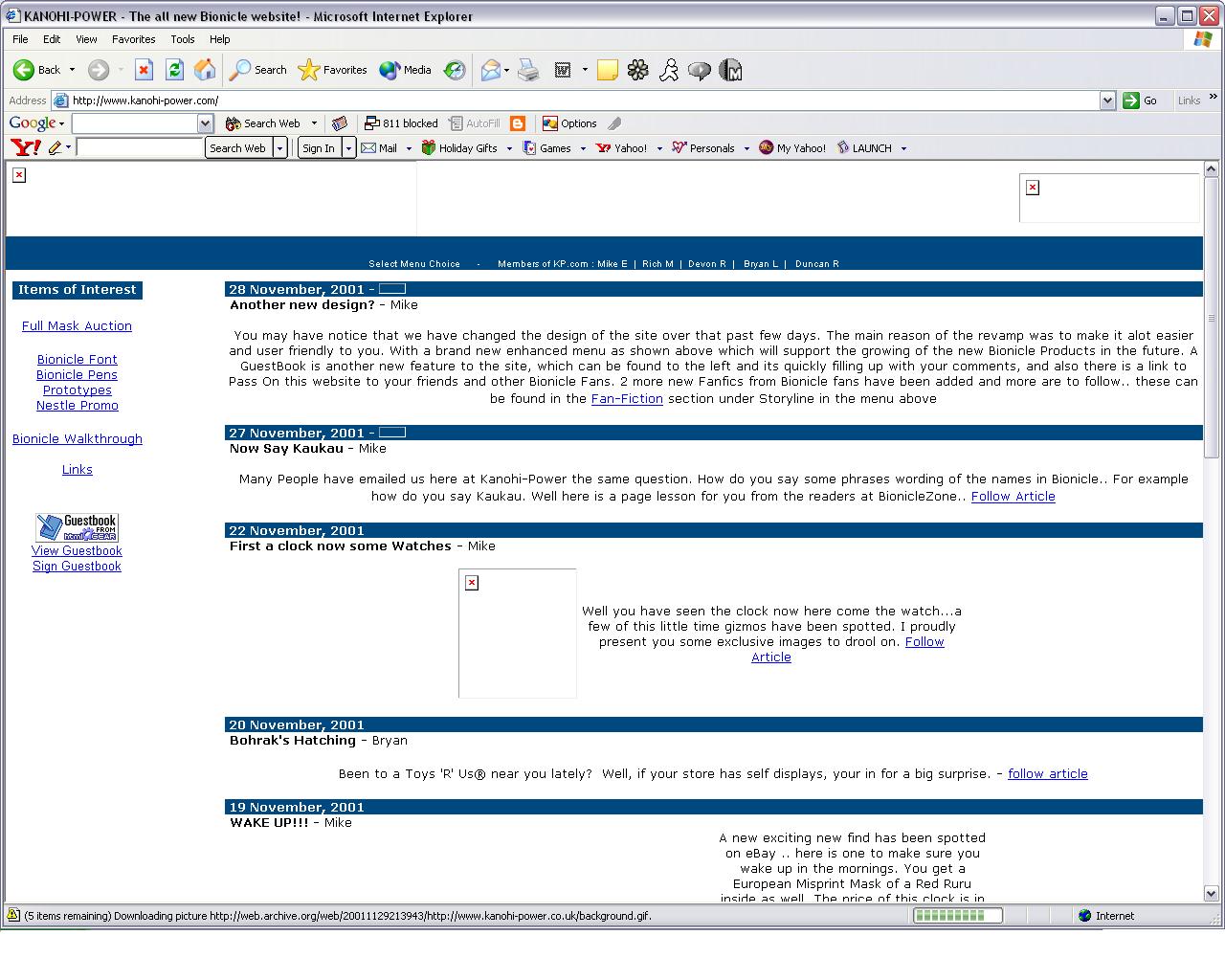Click the Sign Guestbook link
The height and width of the screenshot is (980, 1225).
click(x=77, y=566)
